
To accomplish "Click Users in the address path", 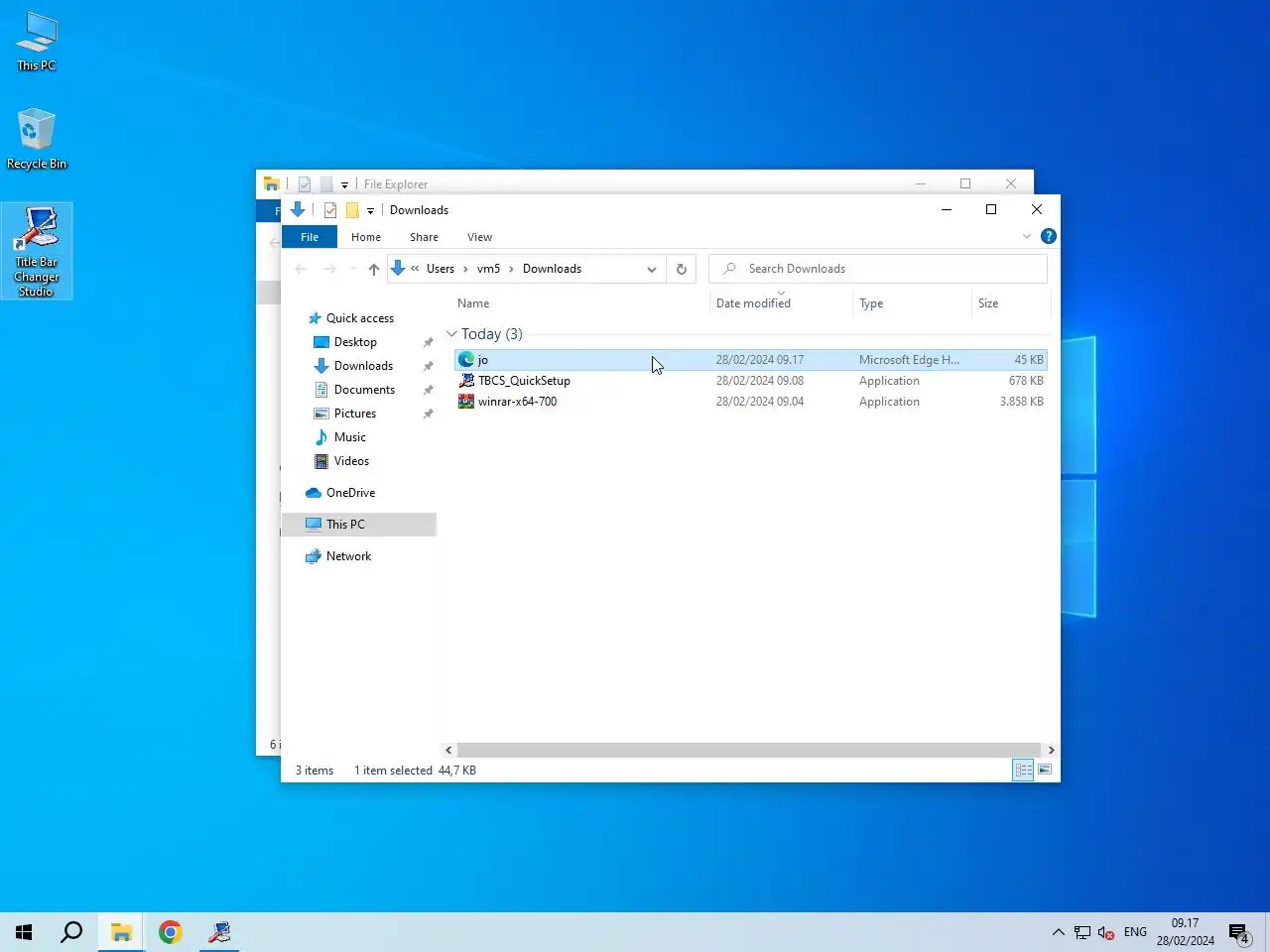I will tap(441, 269).
